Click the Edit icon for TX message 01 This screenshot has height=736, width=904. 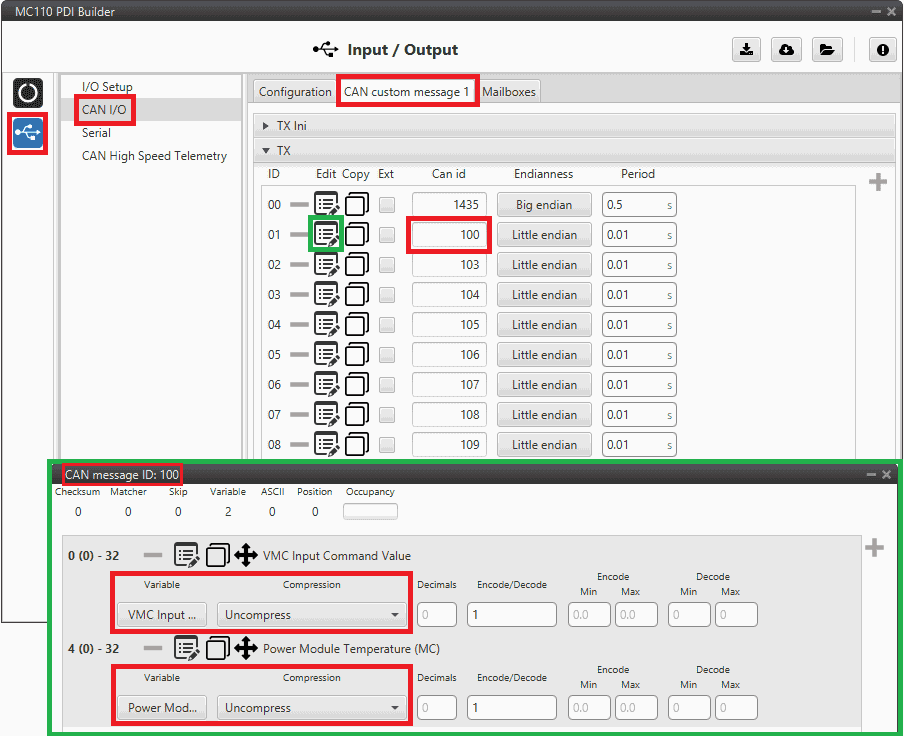pos(326,235)
